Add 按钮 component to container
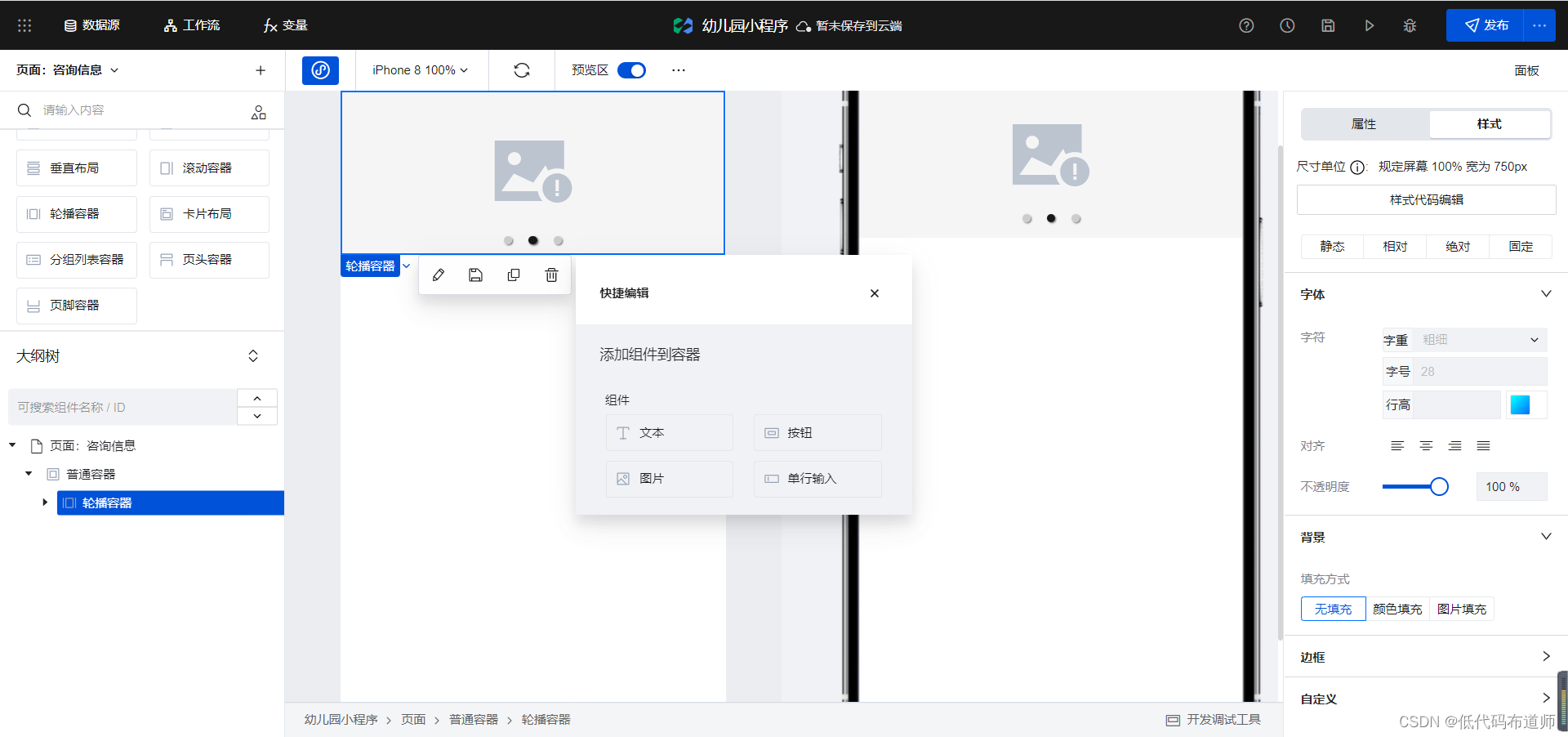Image resolution: width=1568 pixels, height=737 pixels. tap(817, 432)
